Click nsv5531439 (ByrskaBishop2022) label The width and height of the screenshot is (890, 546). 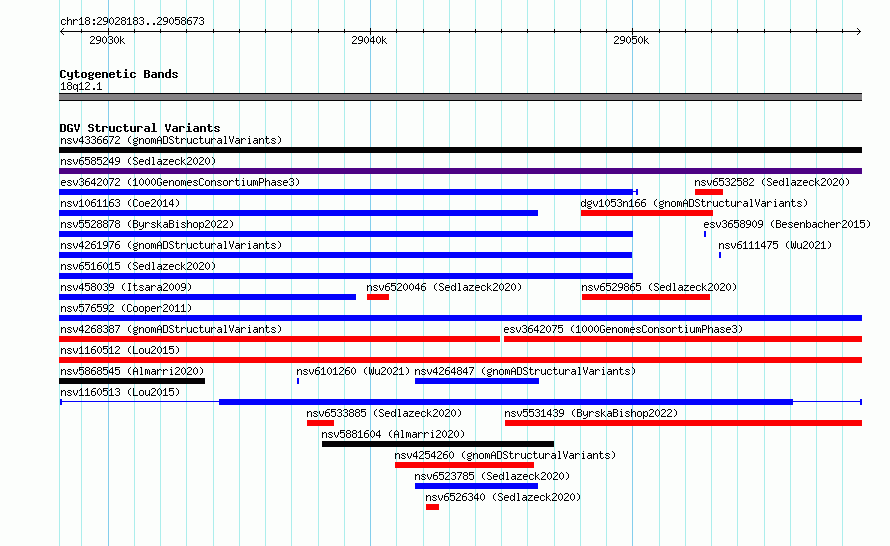point(591,413)
